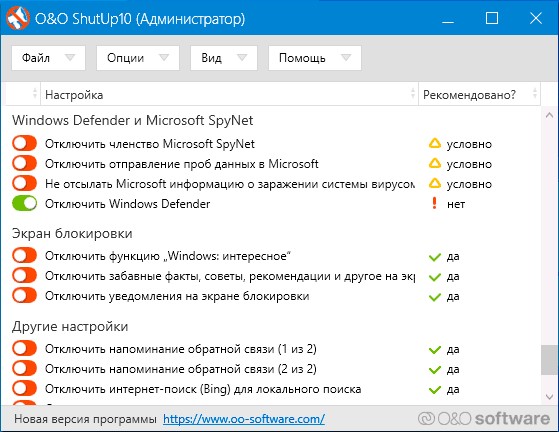Screen dimensions: 559x432
Task: Close the O&O ShutUp10 window
Action: pos(536,18)
